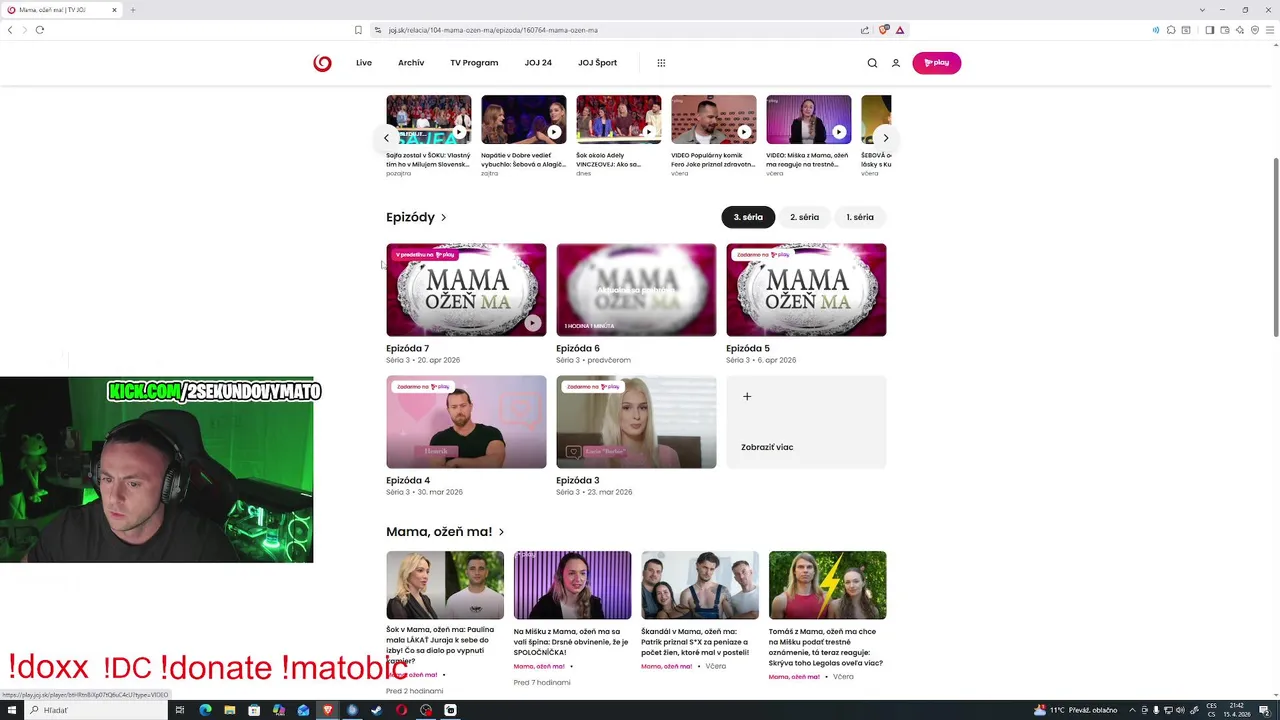Open browser extensions puzzle icon

[1171, 30]
